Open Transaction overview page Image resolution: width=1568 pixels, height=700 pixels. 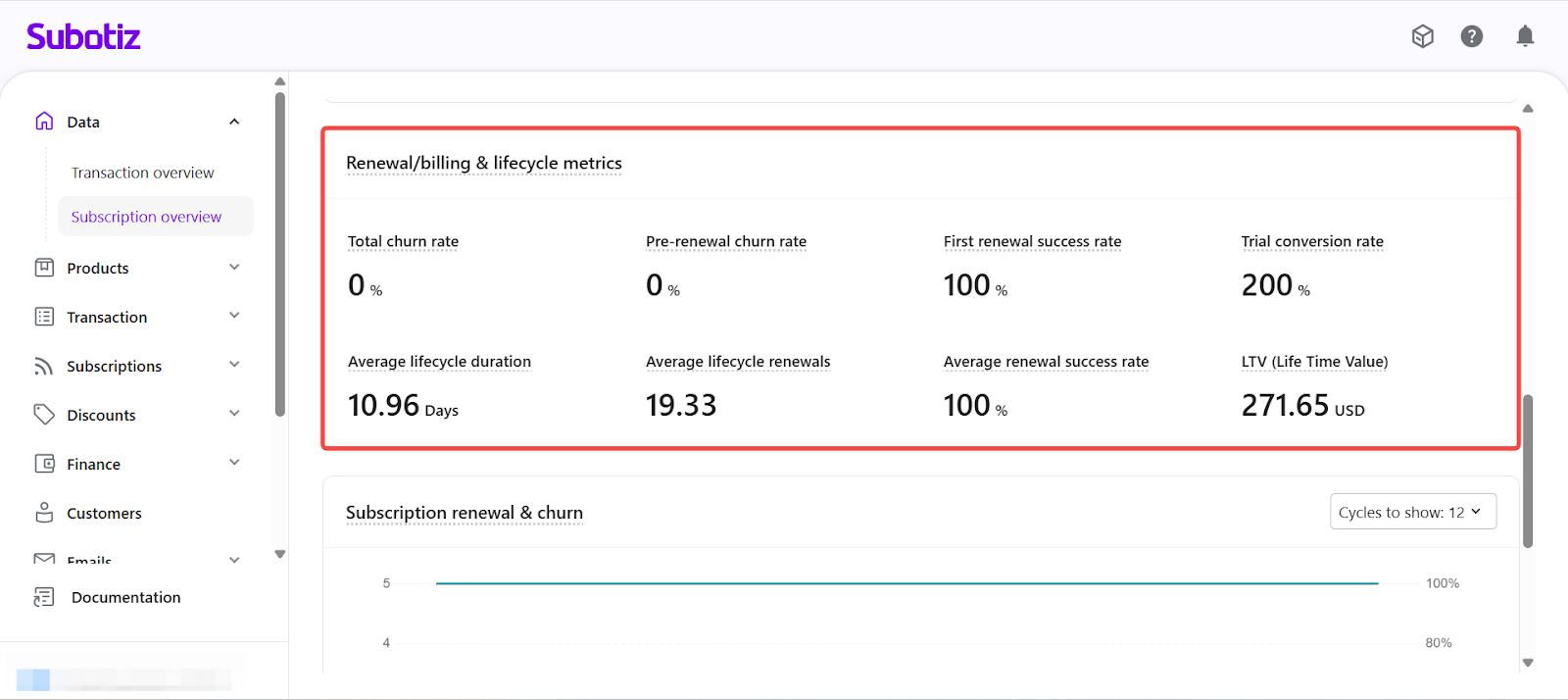pos(142,173)
